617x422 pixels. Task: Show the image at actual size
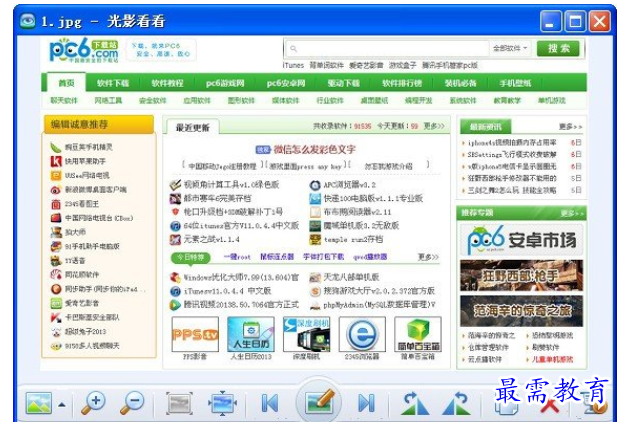pos(179,403)
